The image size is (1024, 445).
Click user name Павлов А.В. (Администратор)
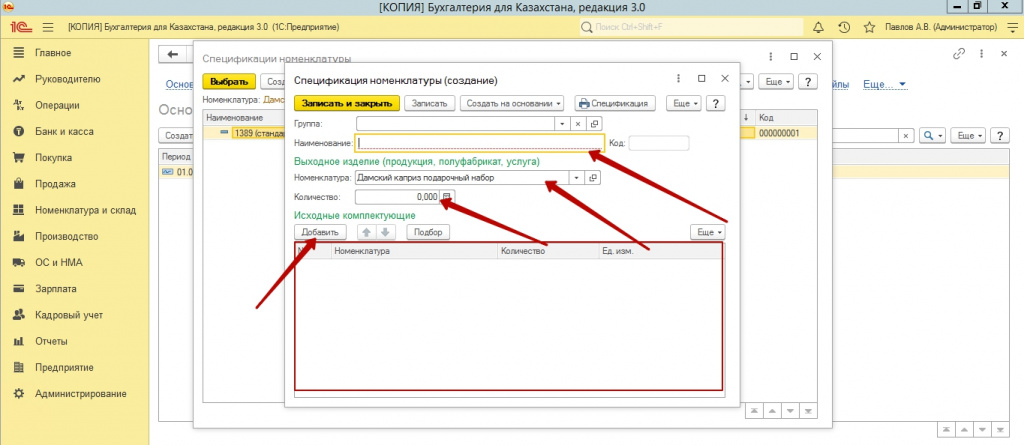941,27
